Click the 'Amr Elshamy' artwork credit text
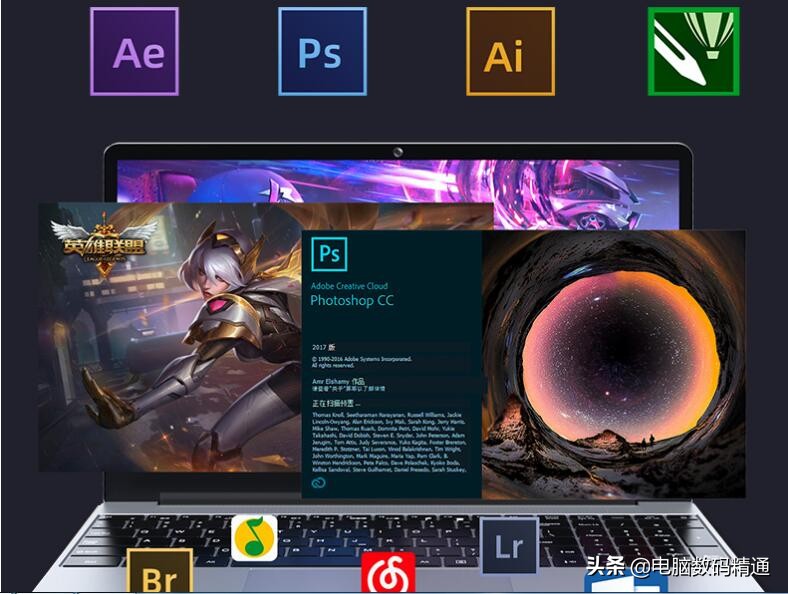 click(x=338, y=381)
